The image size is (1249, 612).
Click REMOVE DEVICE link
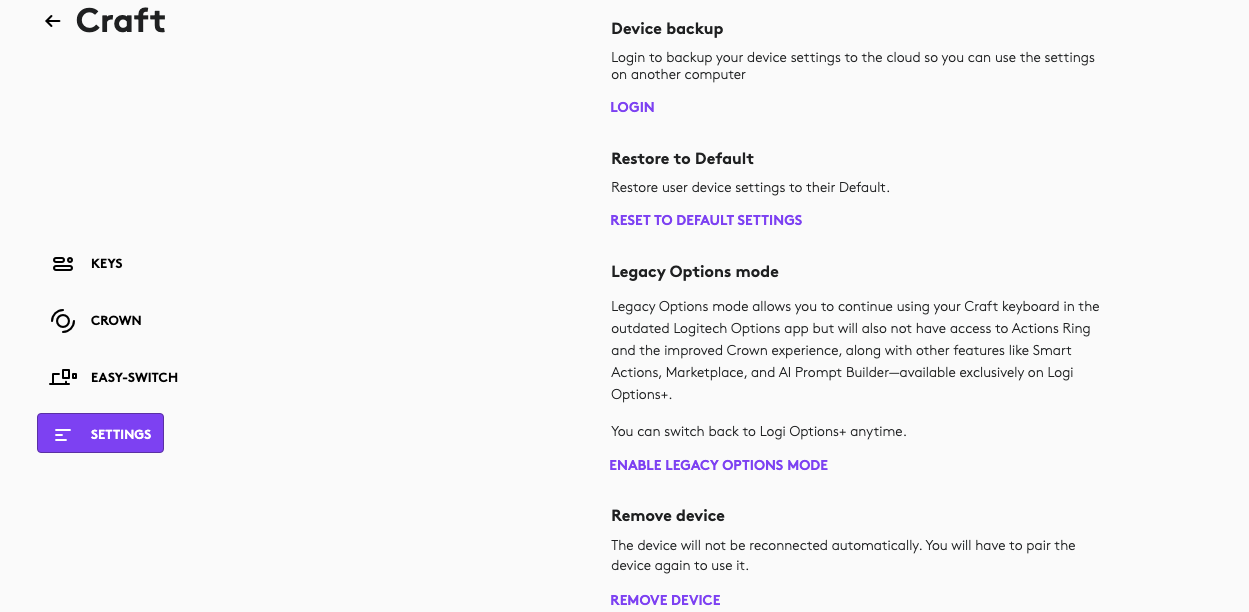pos(665,600)
